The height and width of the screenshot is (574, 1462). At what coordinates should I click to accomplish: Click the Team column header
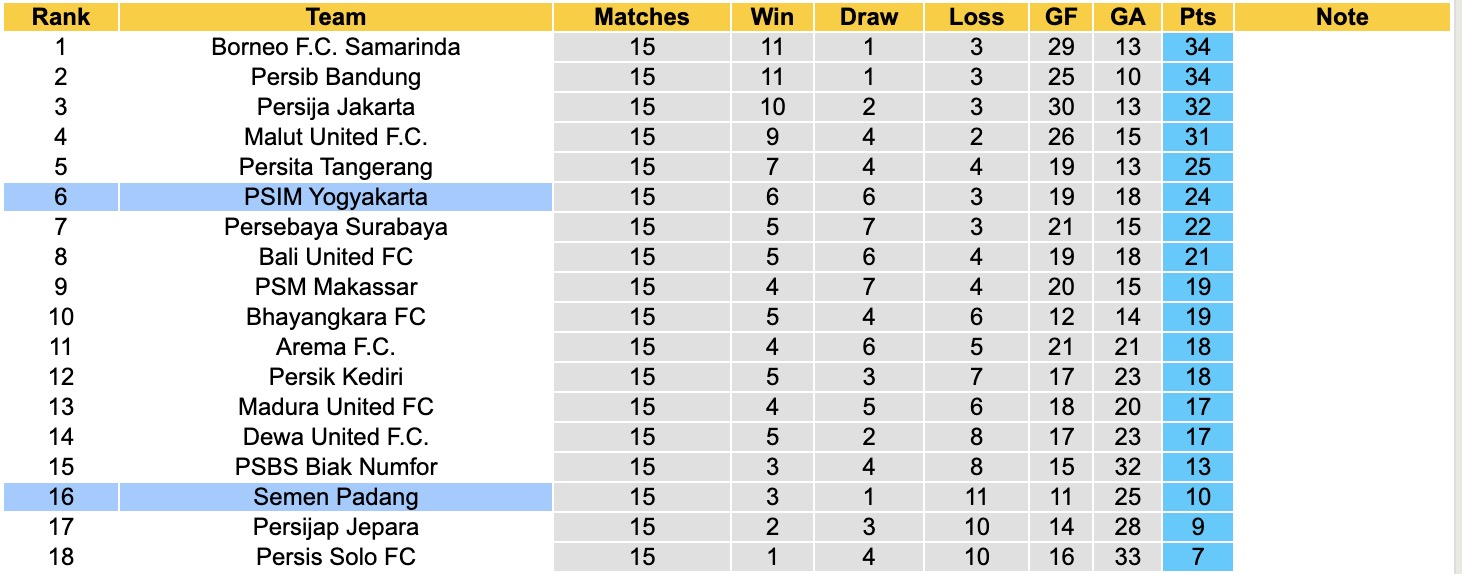point(336,17)
